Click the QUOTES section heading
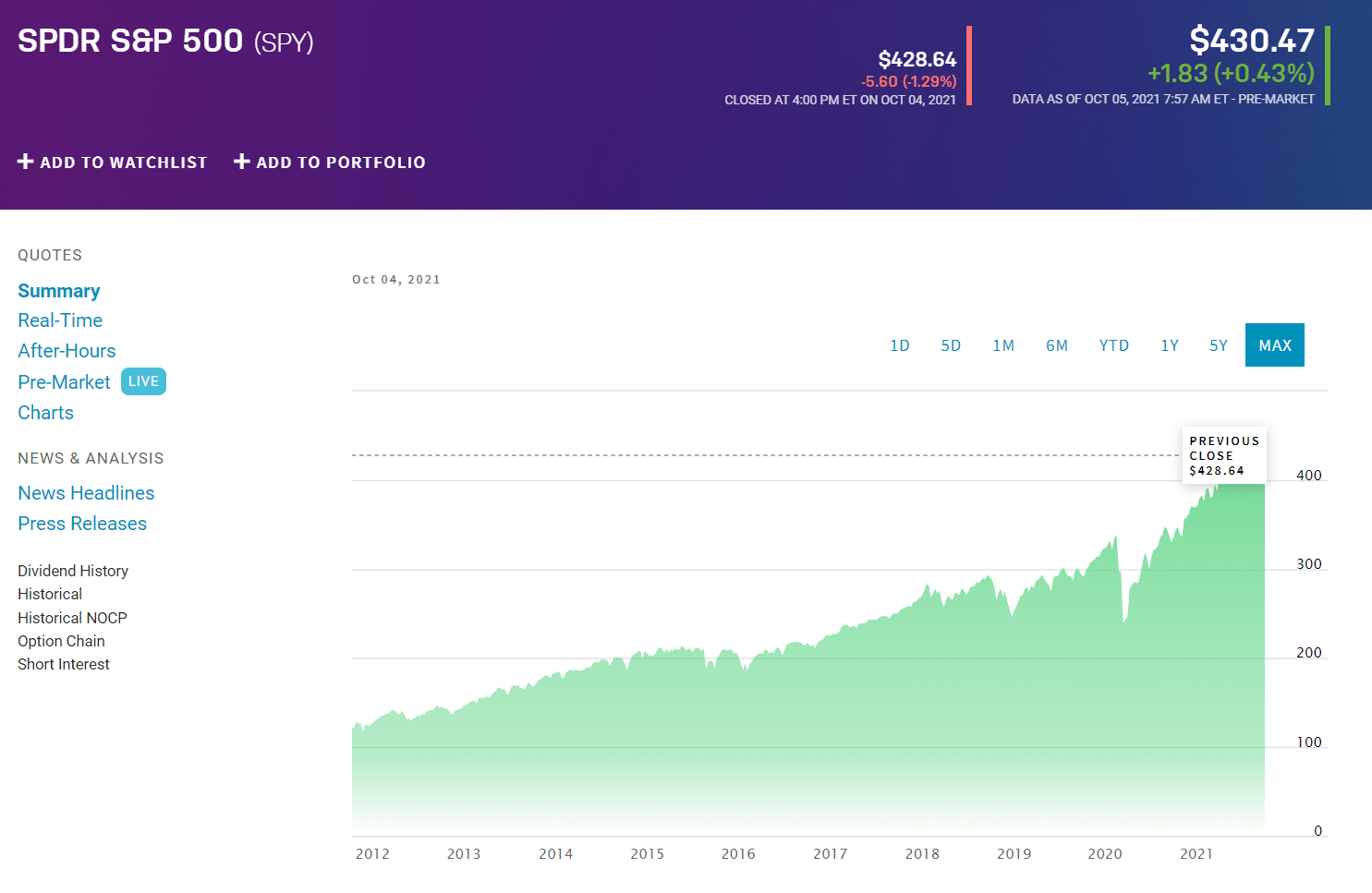The image size is (1372, 893). tap(50, 256)
